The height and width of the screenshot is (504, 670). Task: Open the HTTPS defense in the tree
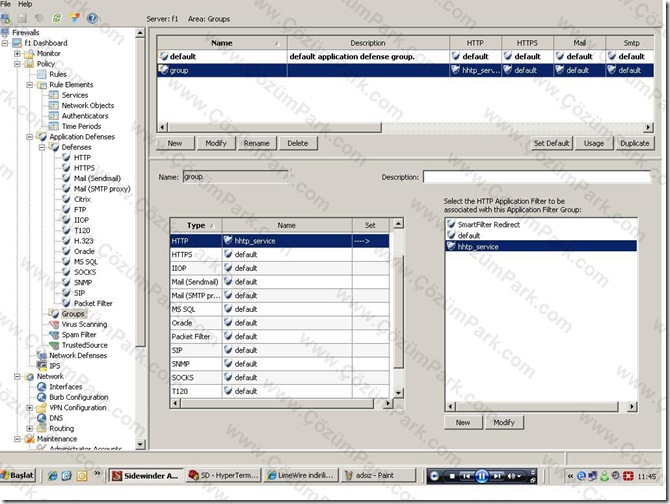(x=84, y=168)
